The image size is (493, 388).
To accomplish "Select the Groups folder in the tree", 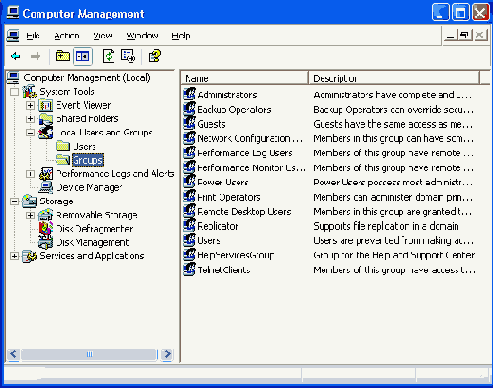I will 88,160.
